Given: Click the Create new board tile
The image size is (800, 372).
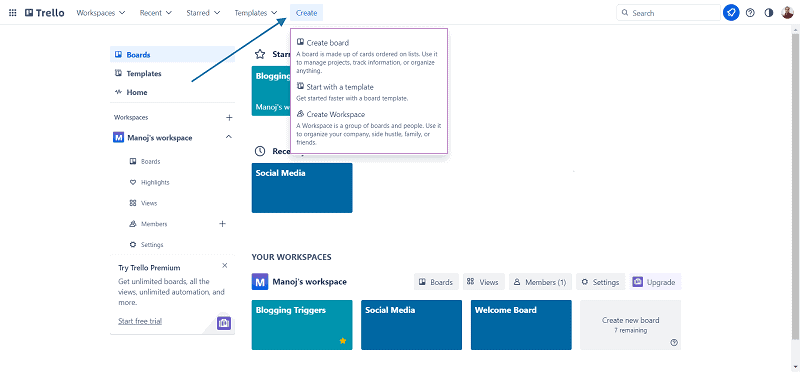Looking at the screenshot, I should [x=631, y=325].
